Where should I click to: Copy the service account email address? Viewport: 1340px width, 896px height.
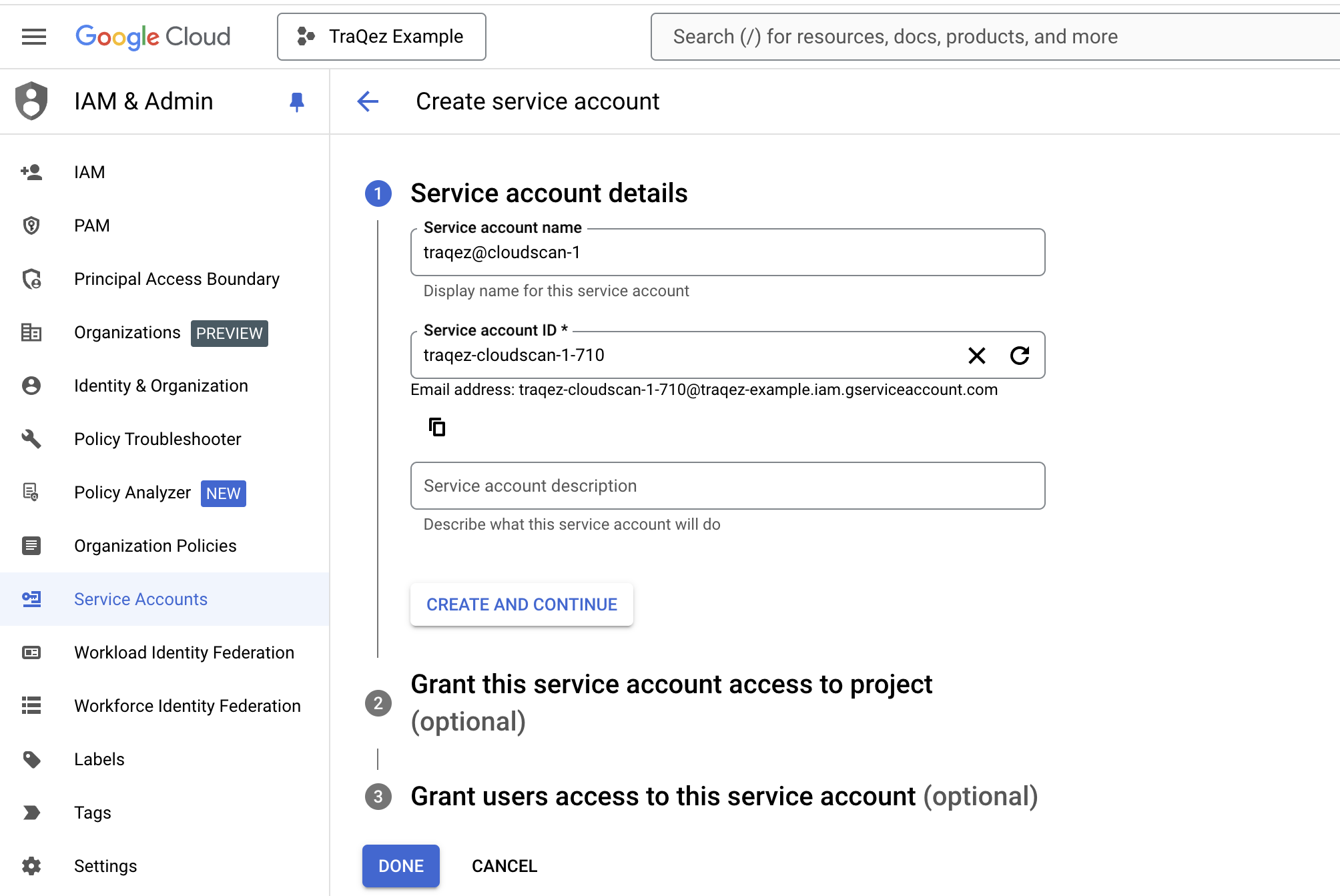[x=437, y=426]
